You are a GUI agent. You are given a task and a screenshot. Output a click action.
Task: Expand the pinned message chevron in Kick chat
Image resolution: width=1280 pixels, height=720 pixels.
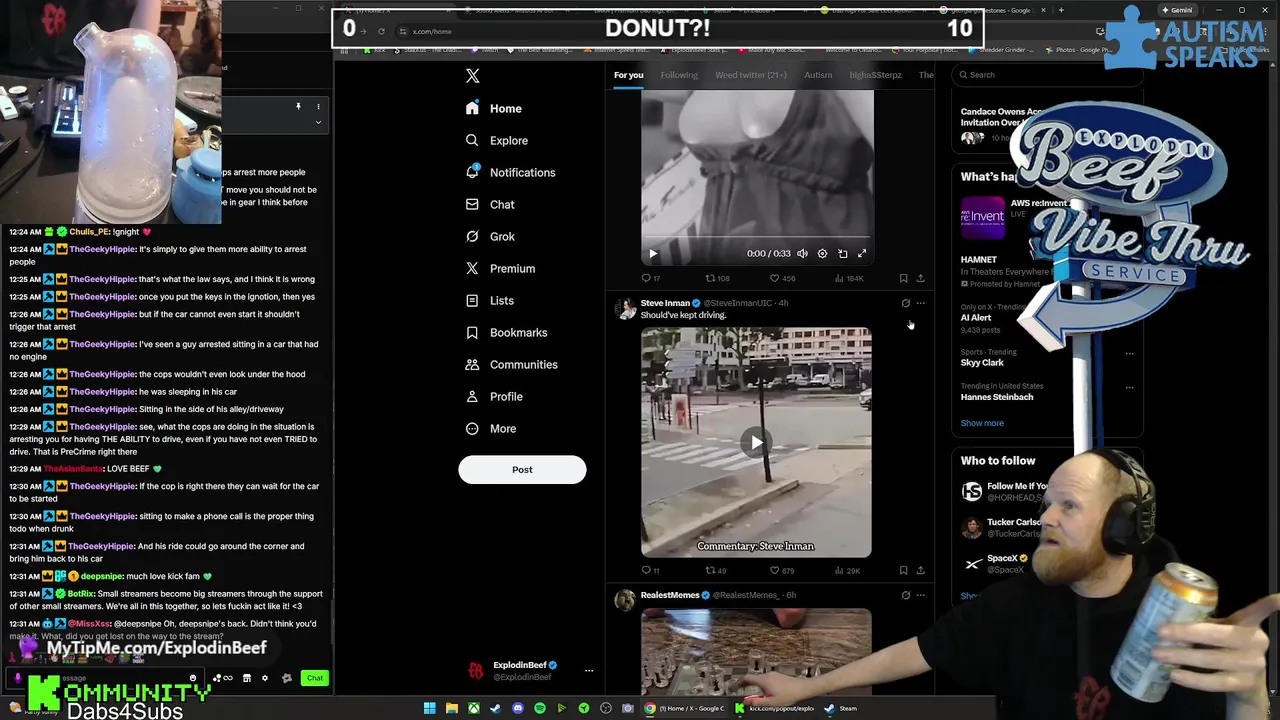pyautogui.click(x=318, y=122)
